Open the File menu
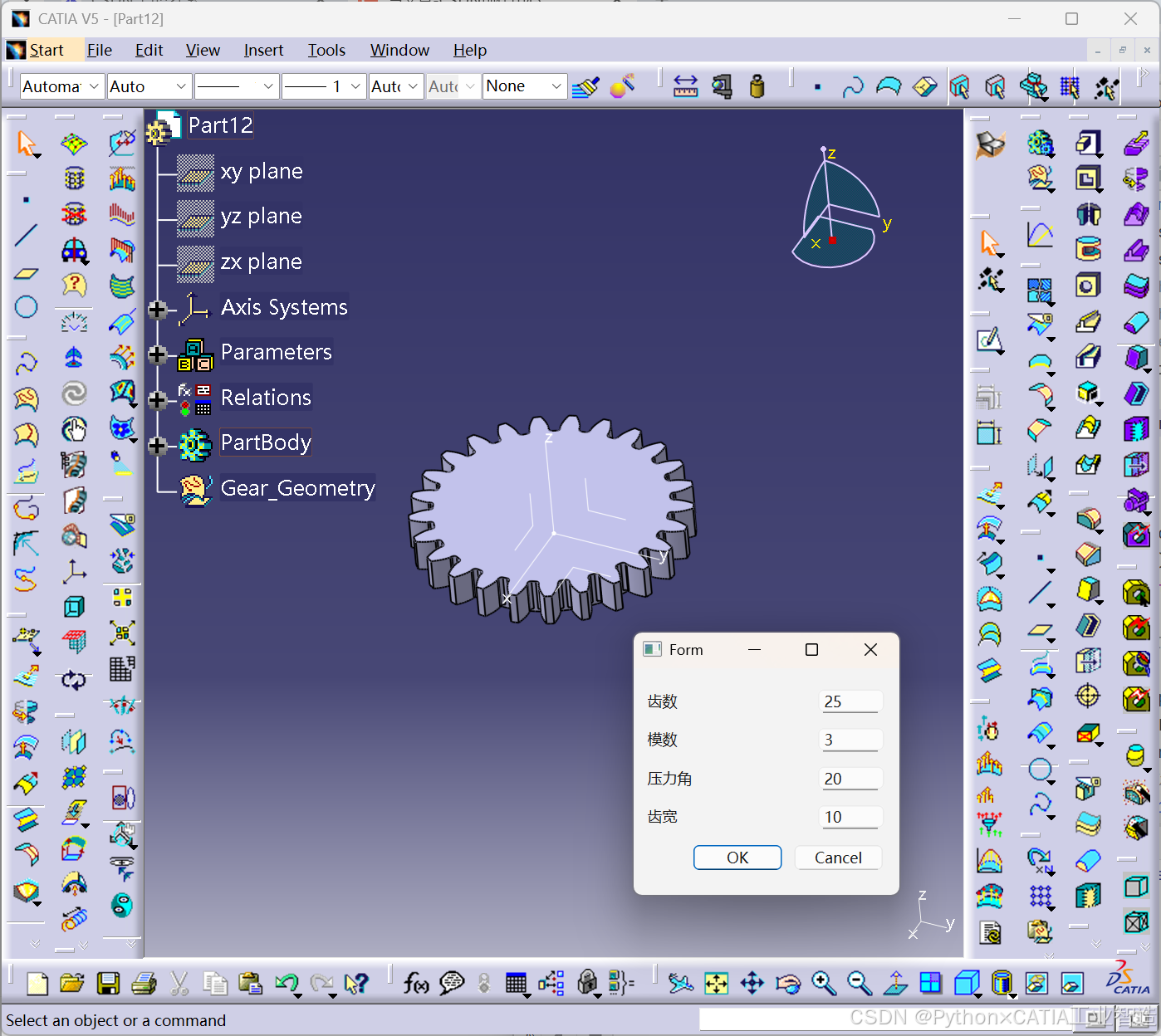The width and height of the screenshot is (1161, 1036). click(x=100, y=50)
